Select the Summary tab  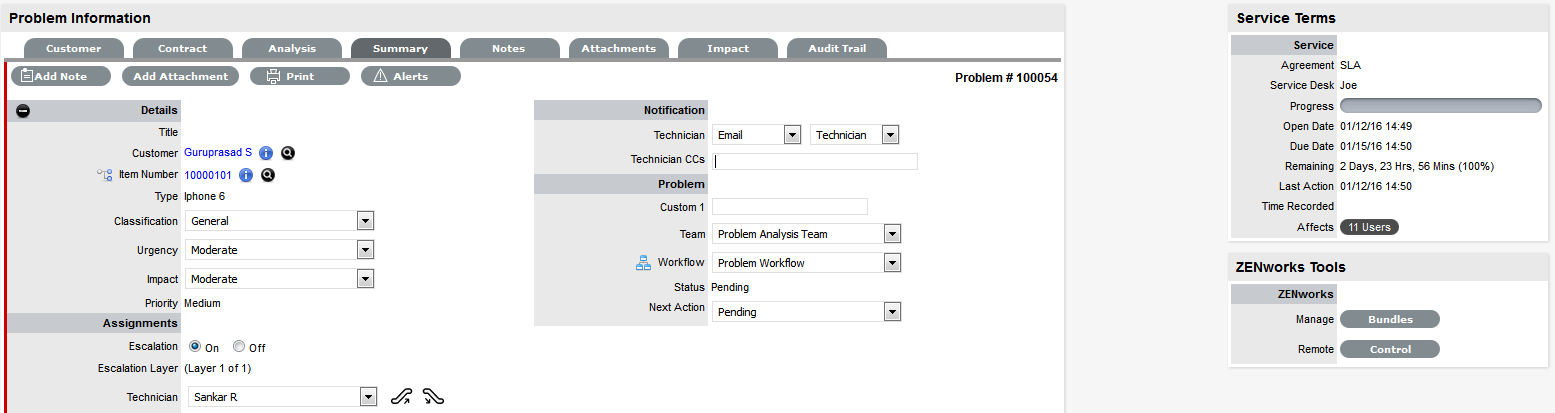coord(400,48)
